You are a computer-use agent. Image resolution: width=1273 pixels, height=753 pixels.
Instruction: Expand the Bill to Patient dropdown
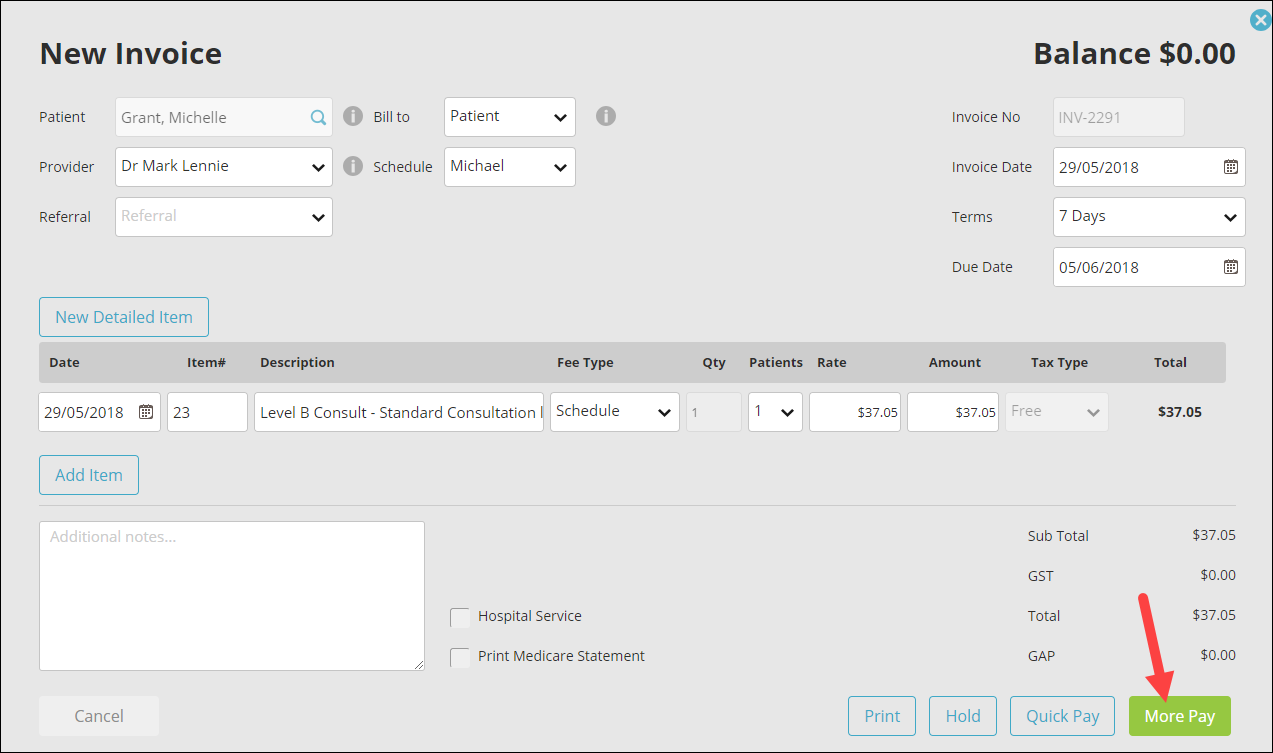pos(510,117)
